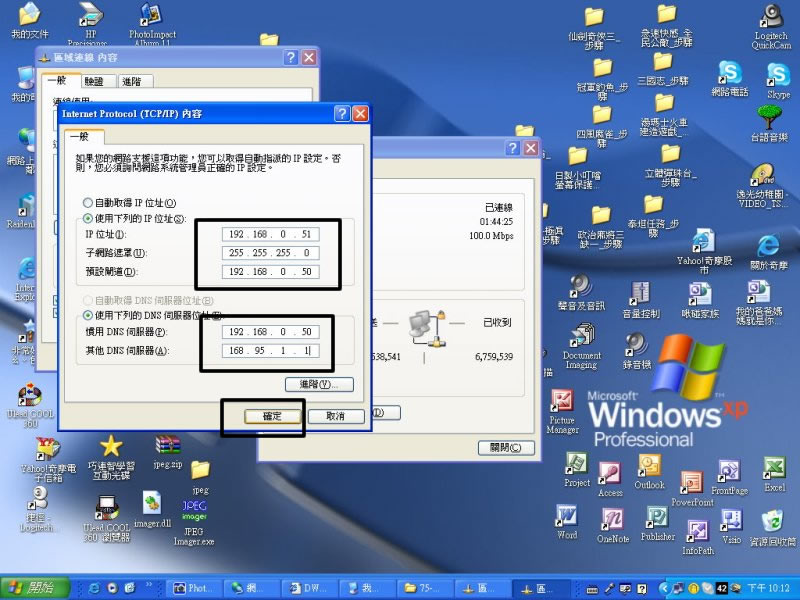Open the 巧連智學習互動光碟 star icon

[111, 457]
